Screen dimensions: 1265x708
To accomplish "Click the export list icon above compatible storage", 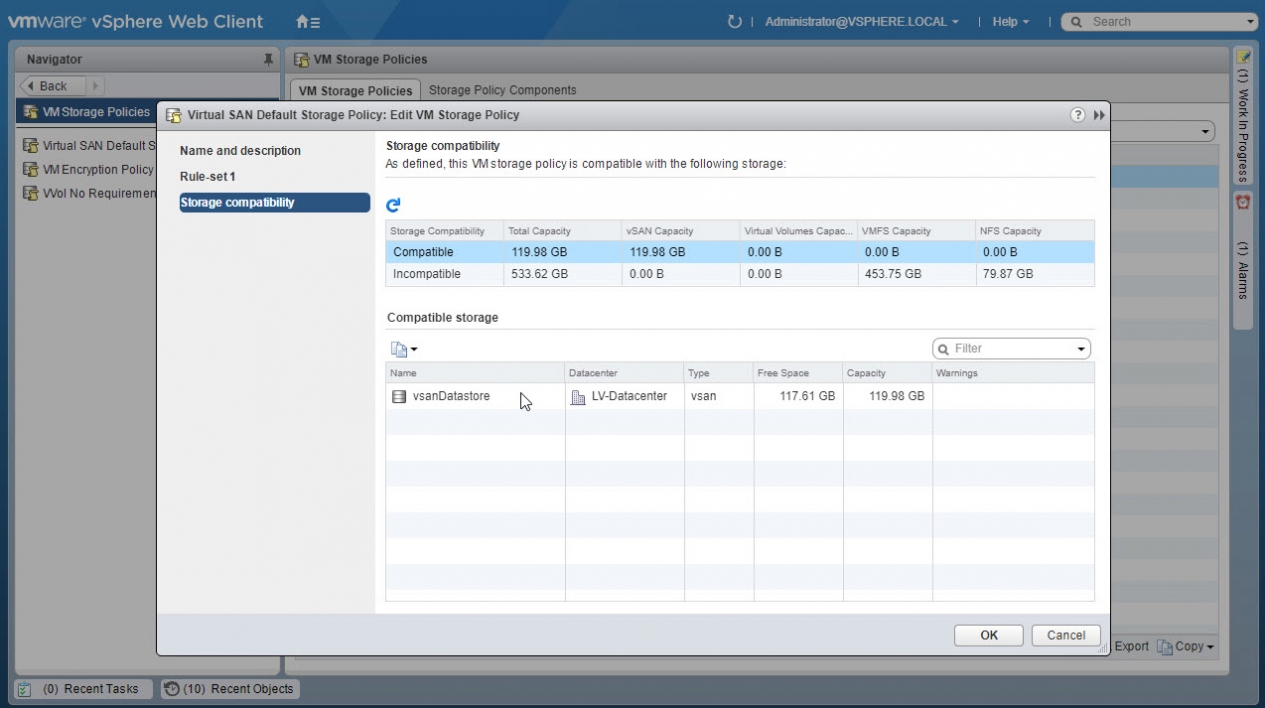I will (403, 349).
